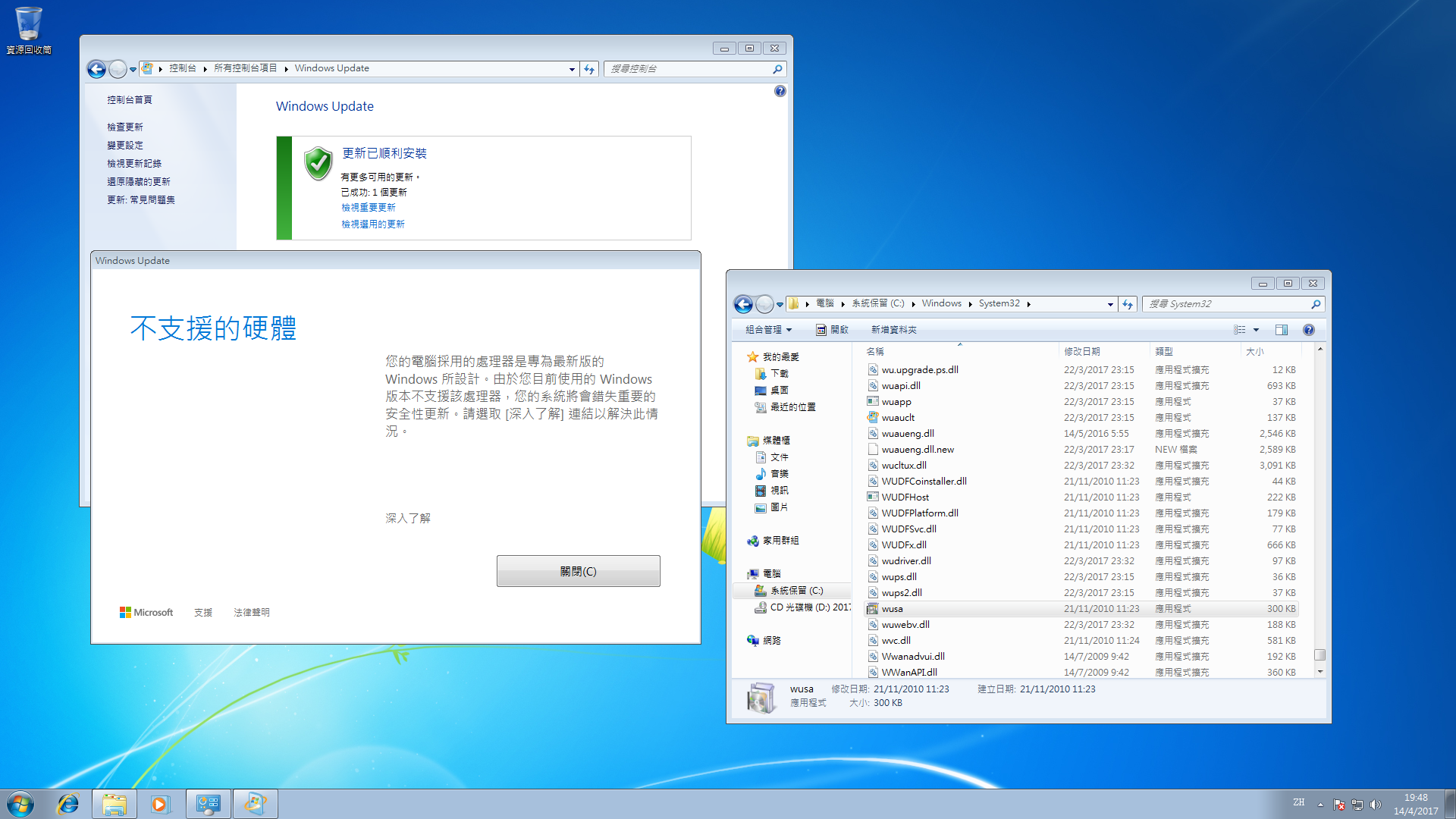Click the 深入了解 link in the dialog
Image resolution: width=1456 pixels, height=819 pixels.
(408, 519)
